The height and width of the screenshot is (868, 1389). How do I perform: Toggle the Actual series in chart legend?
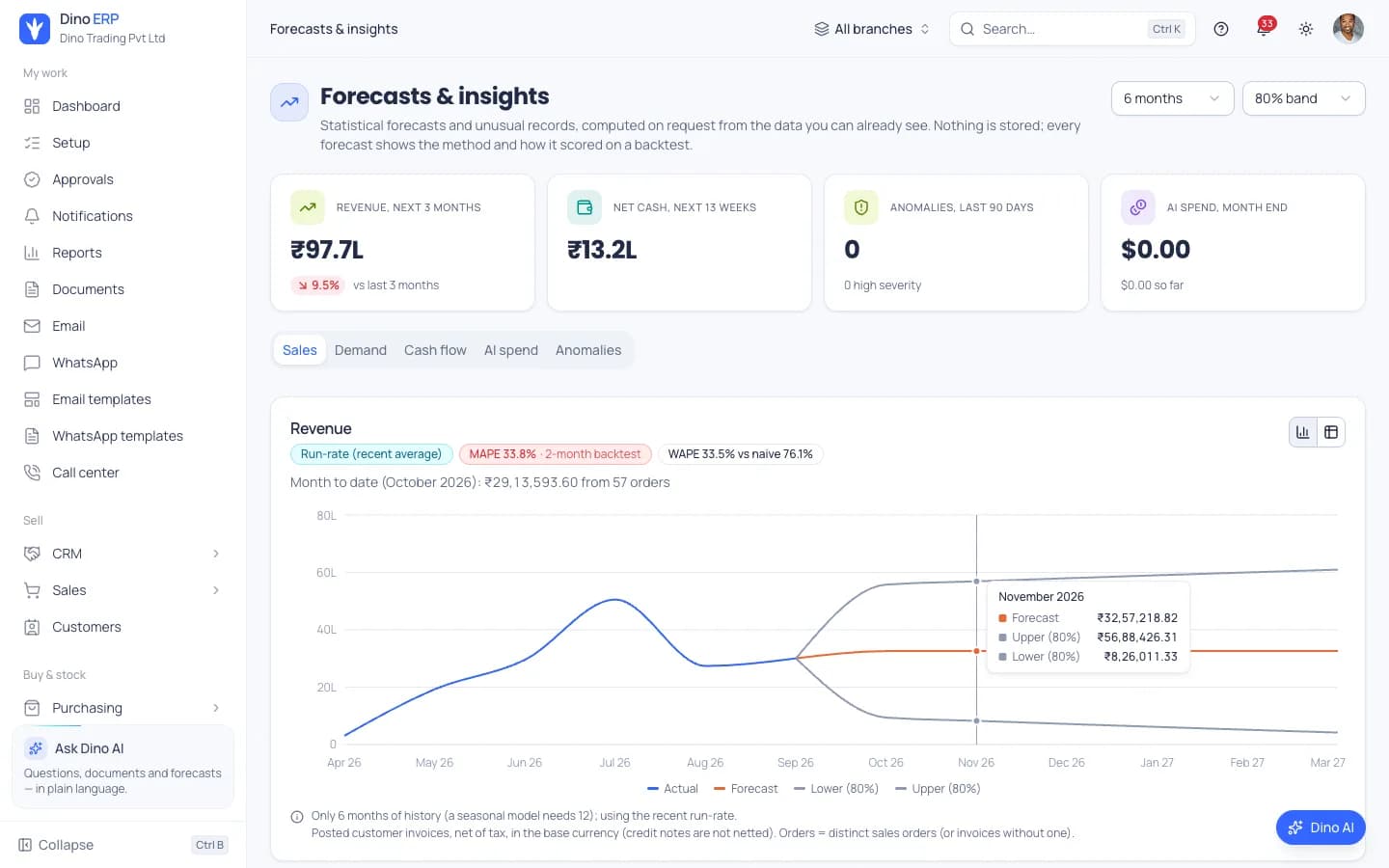[x=672, y=789]
